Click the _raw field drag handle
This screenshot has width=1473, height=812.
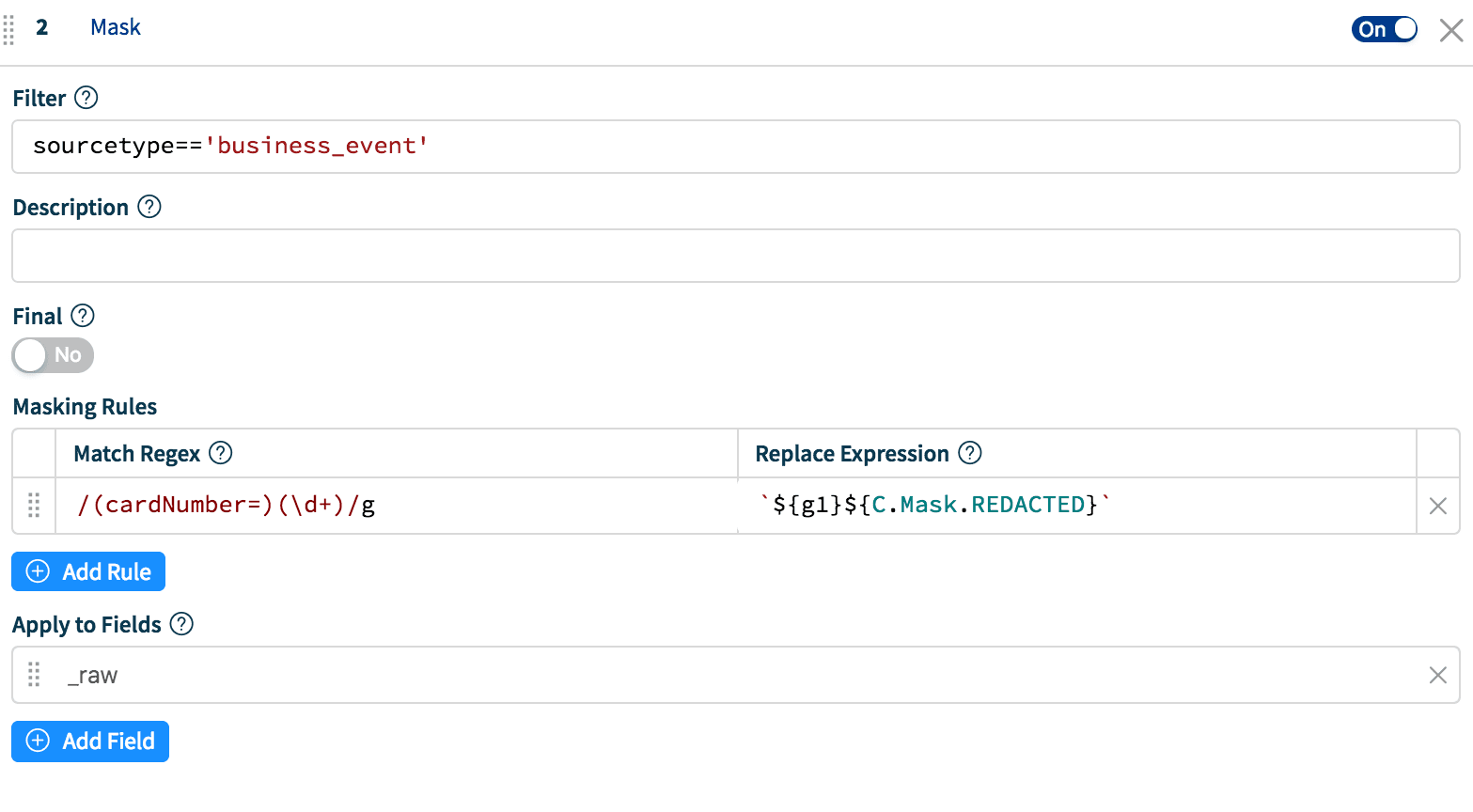click(34, 675)
